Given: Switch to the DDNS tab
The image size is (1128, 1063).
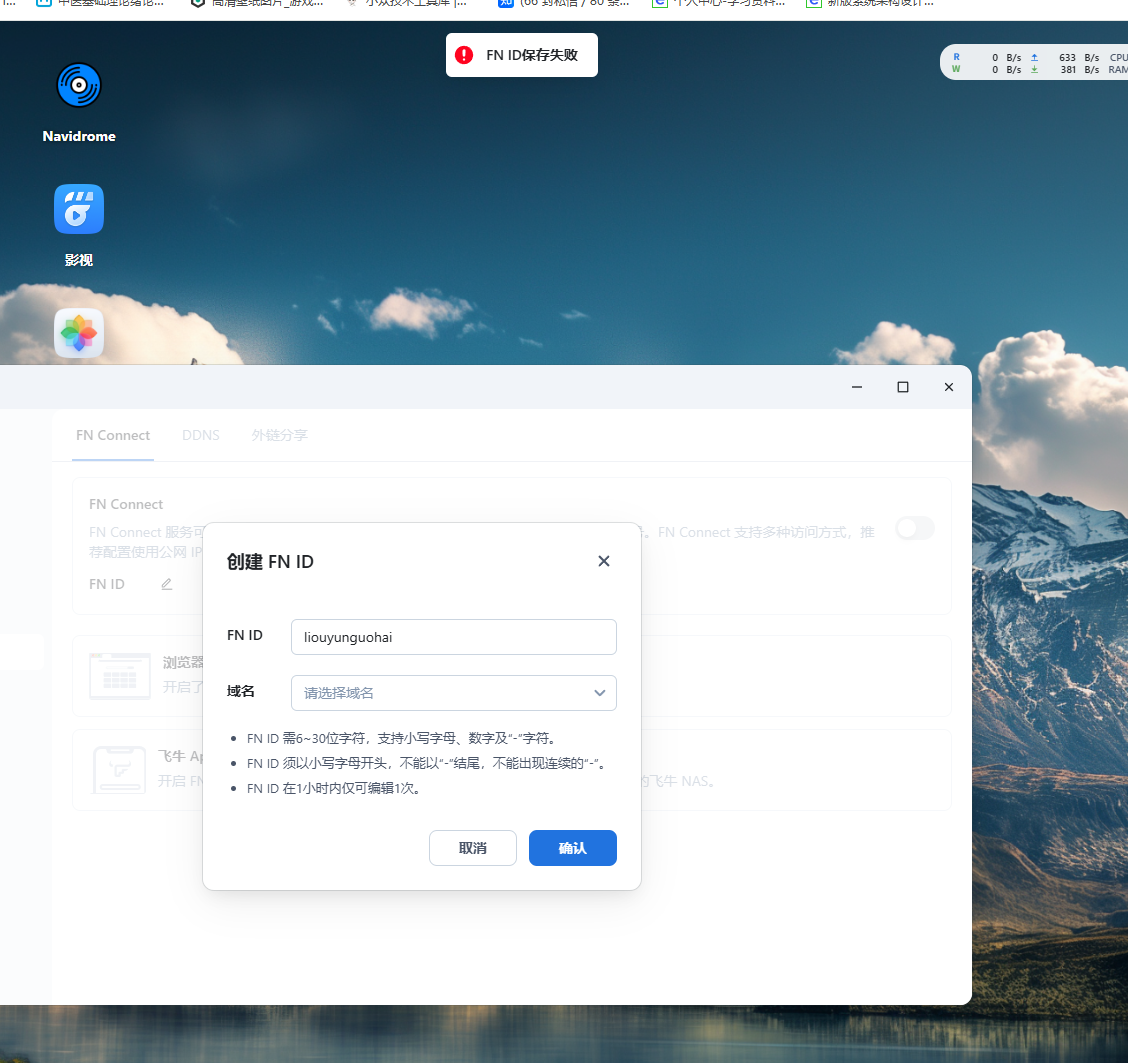Looking at the screenshot, I should point(200,435).
